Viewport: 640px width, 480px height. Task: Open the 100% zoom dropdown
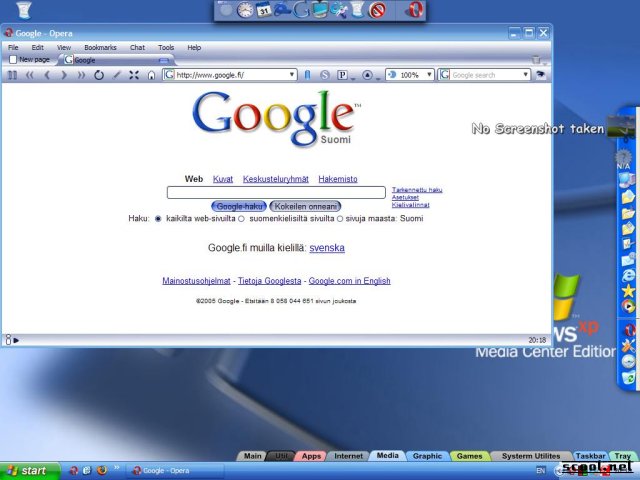pos(429,75)
